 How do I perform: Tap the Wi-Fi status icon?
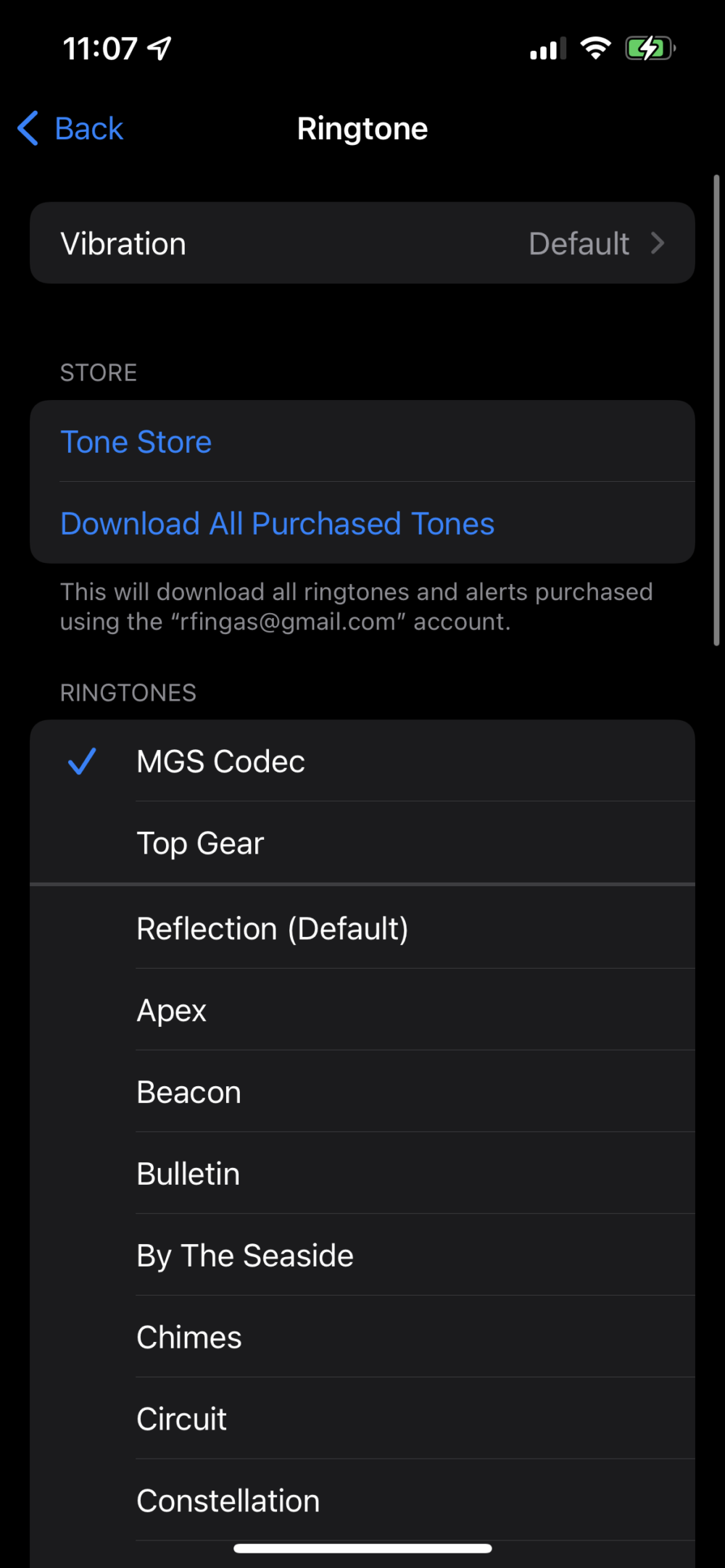tap(596, 49)
